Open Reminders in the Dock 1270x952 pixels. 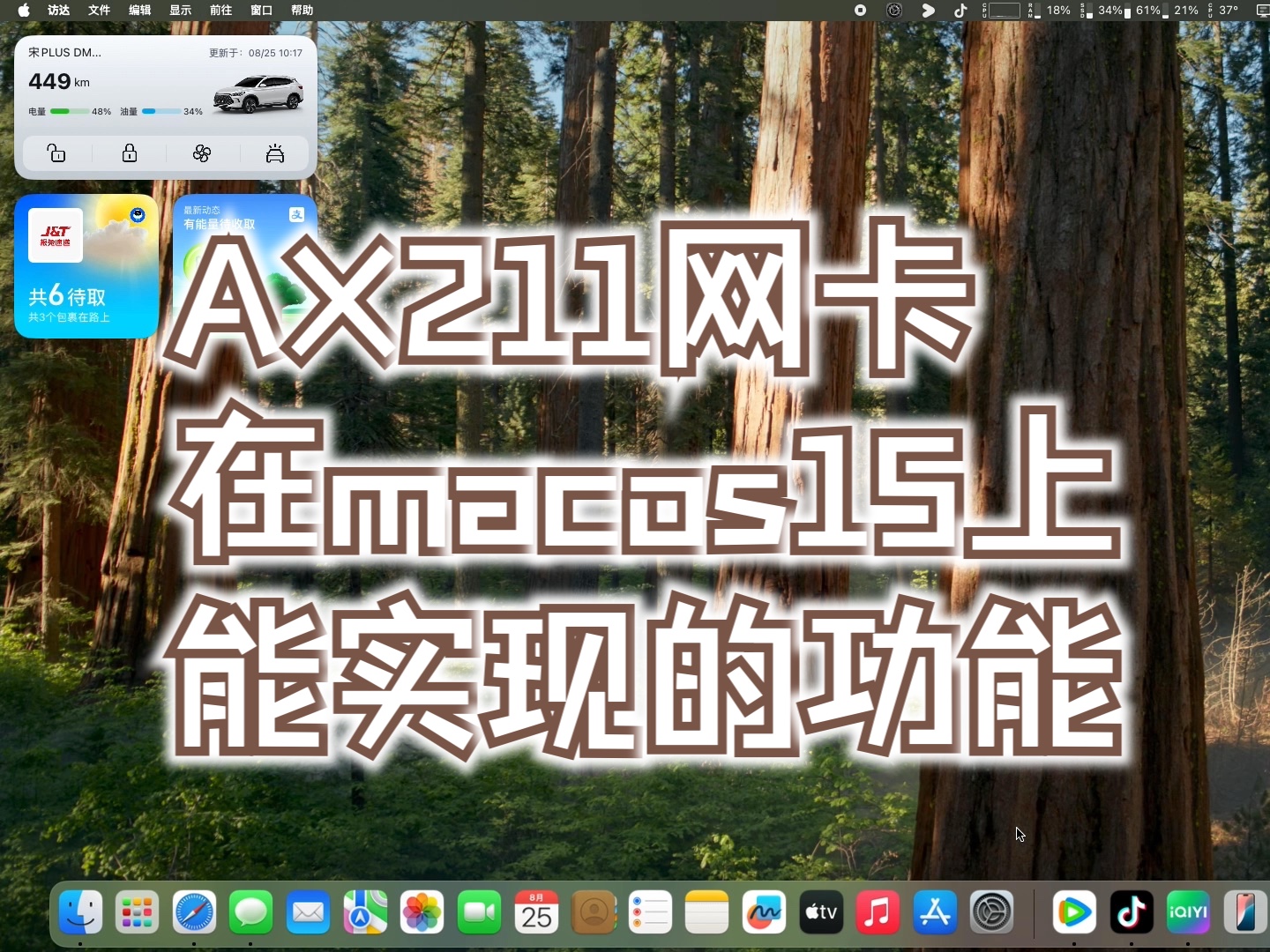pos(650,911)
